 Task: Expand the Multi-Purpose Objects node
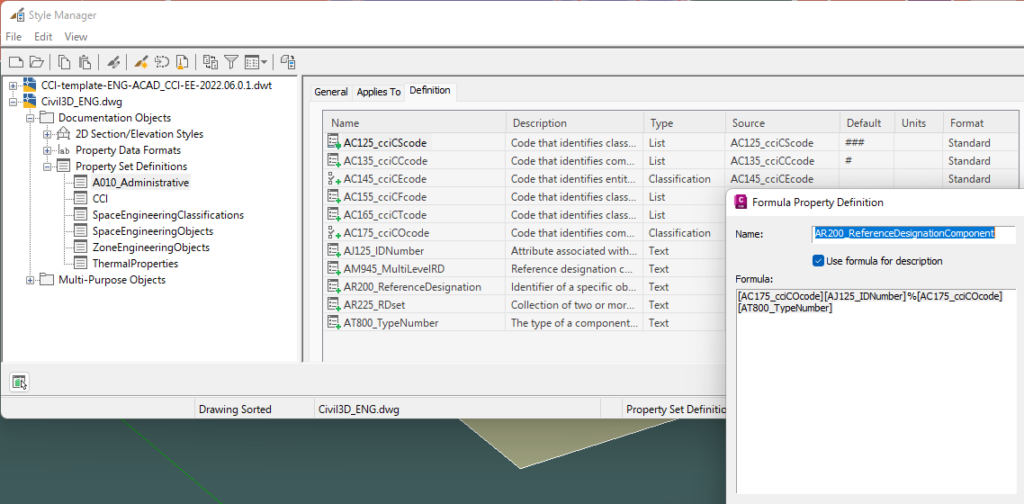[x=29, y=281]
